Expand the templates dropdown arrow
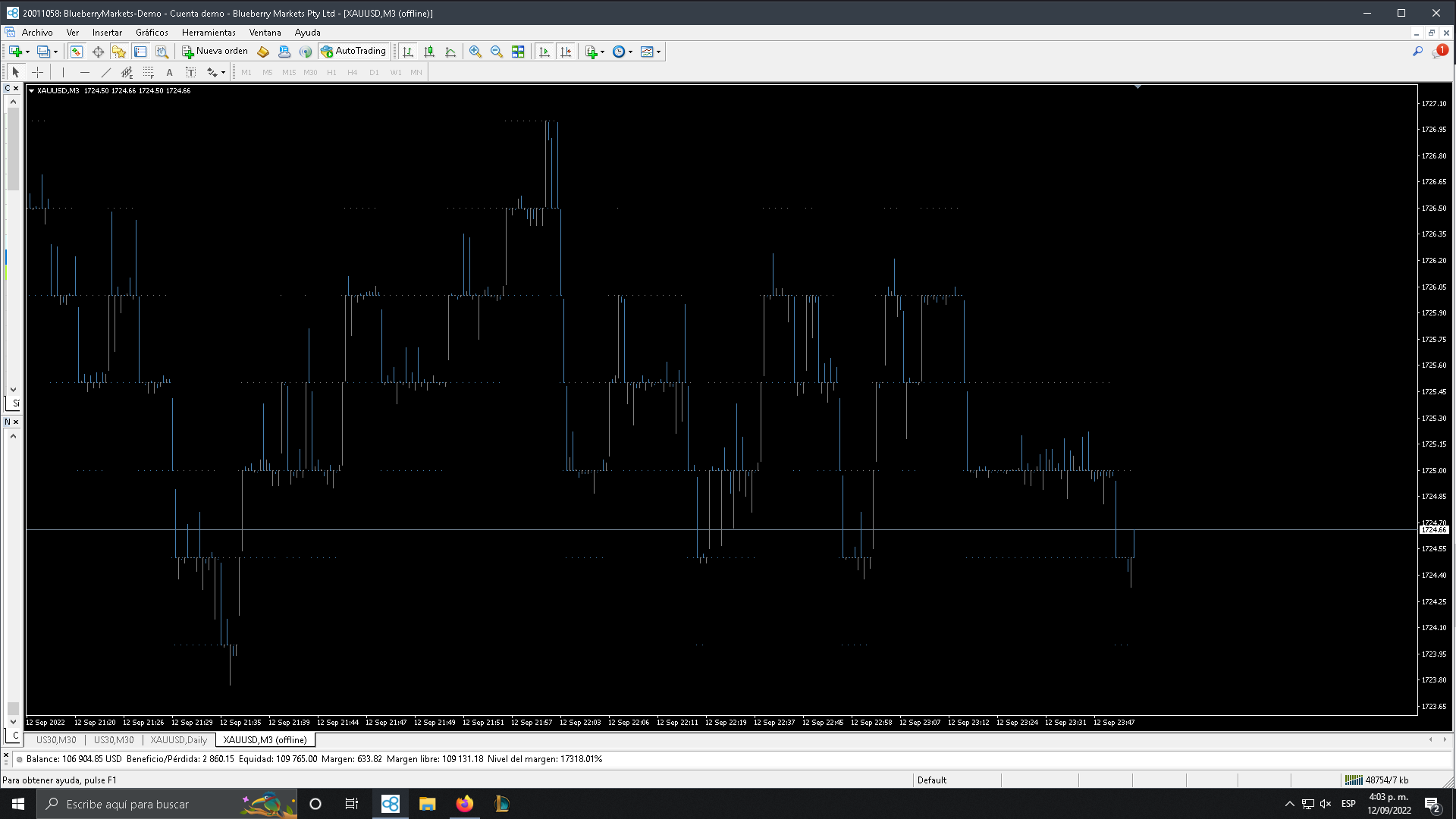Screen dimensions: 1456x819 coord(658,52)
